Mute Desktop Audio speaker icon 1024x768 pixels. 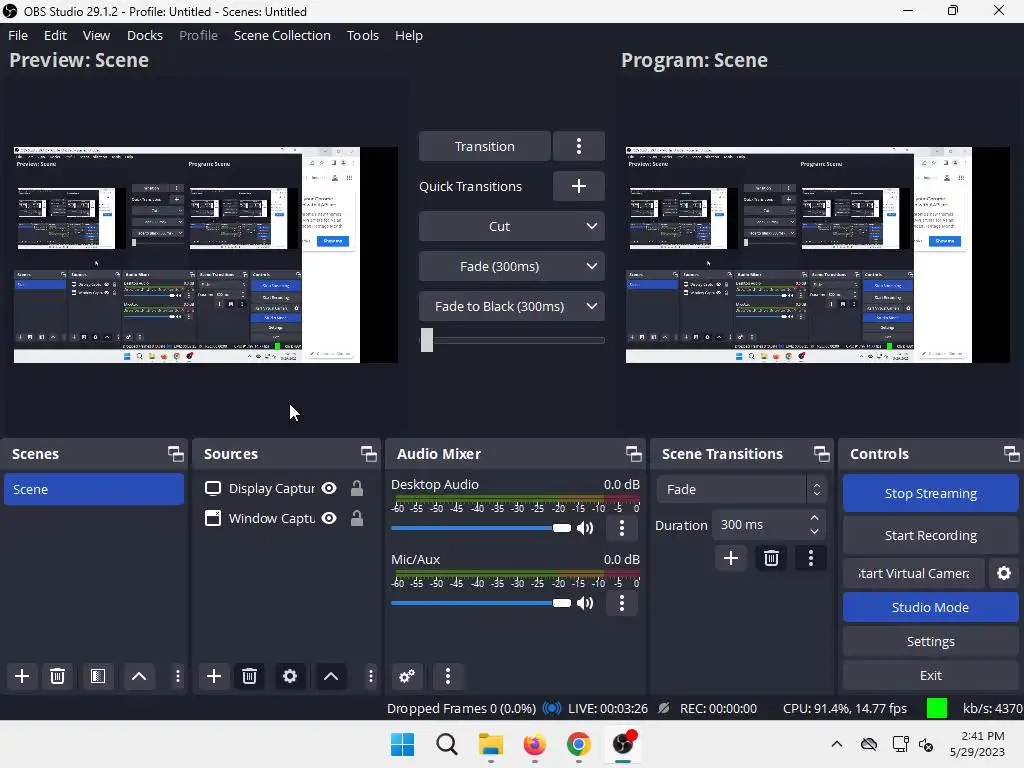[x=585, y=528]
